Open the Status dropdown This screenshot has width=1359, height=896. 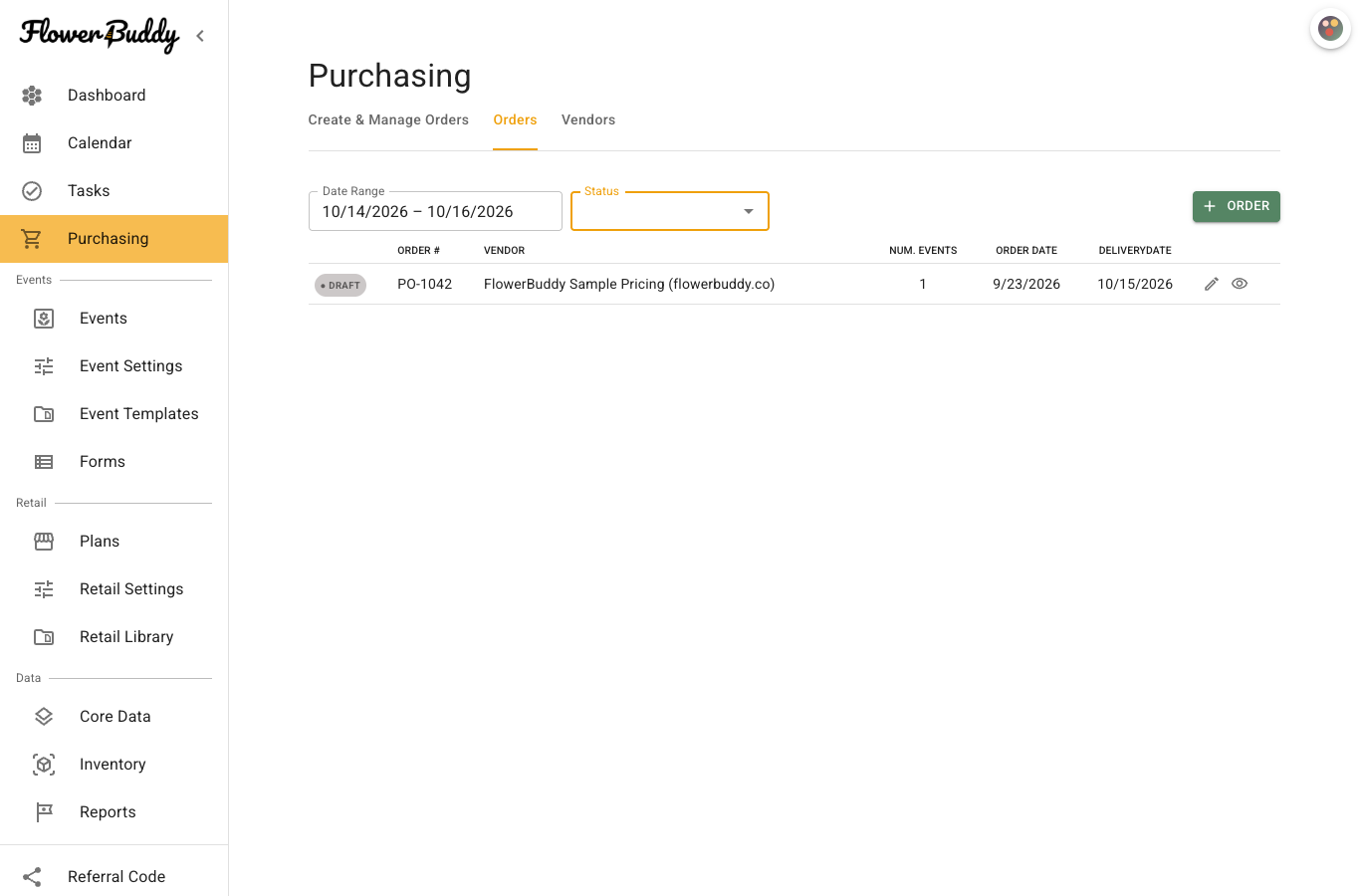pos(670,211)
